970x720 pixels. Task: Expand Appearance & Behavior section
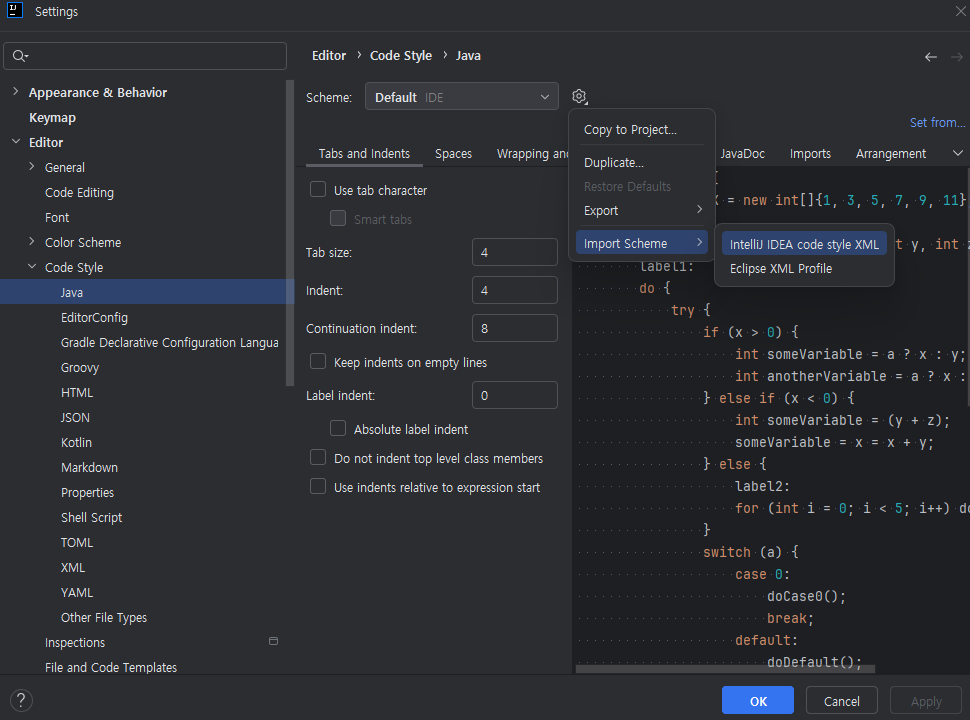(15, 92)
